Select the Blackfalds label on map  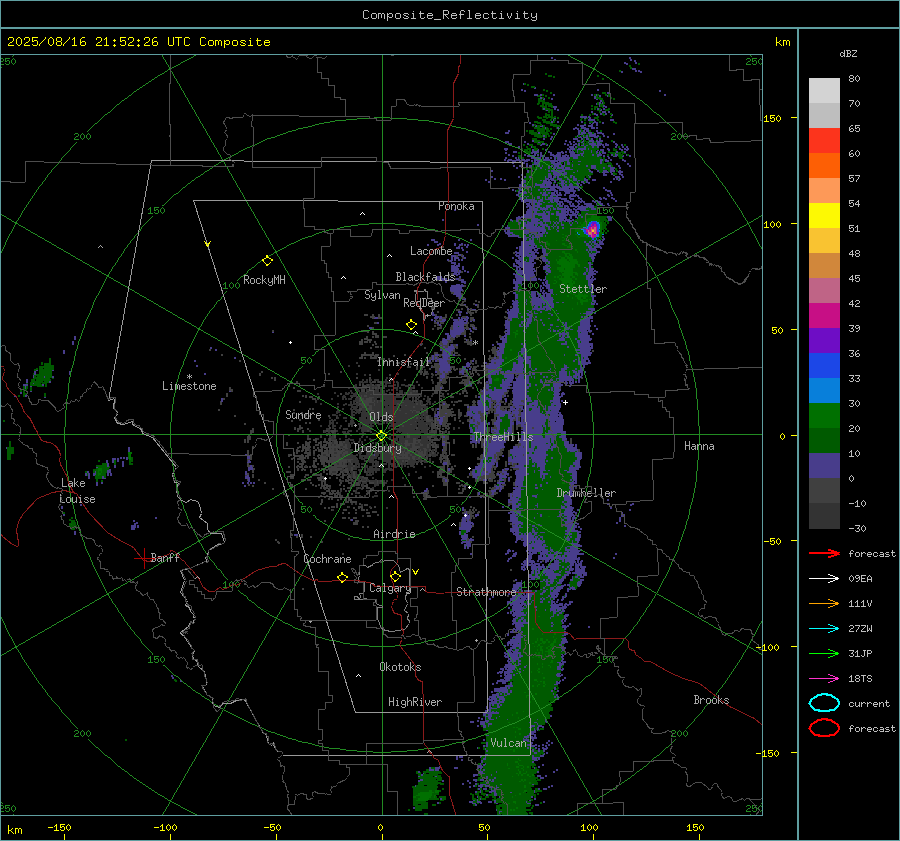425,277
